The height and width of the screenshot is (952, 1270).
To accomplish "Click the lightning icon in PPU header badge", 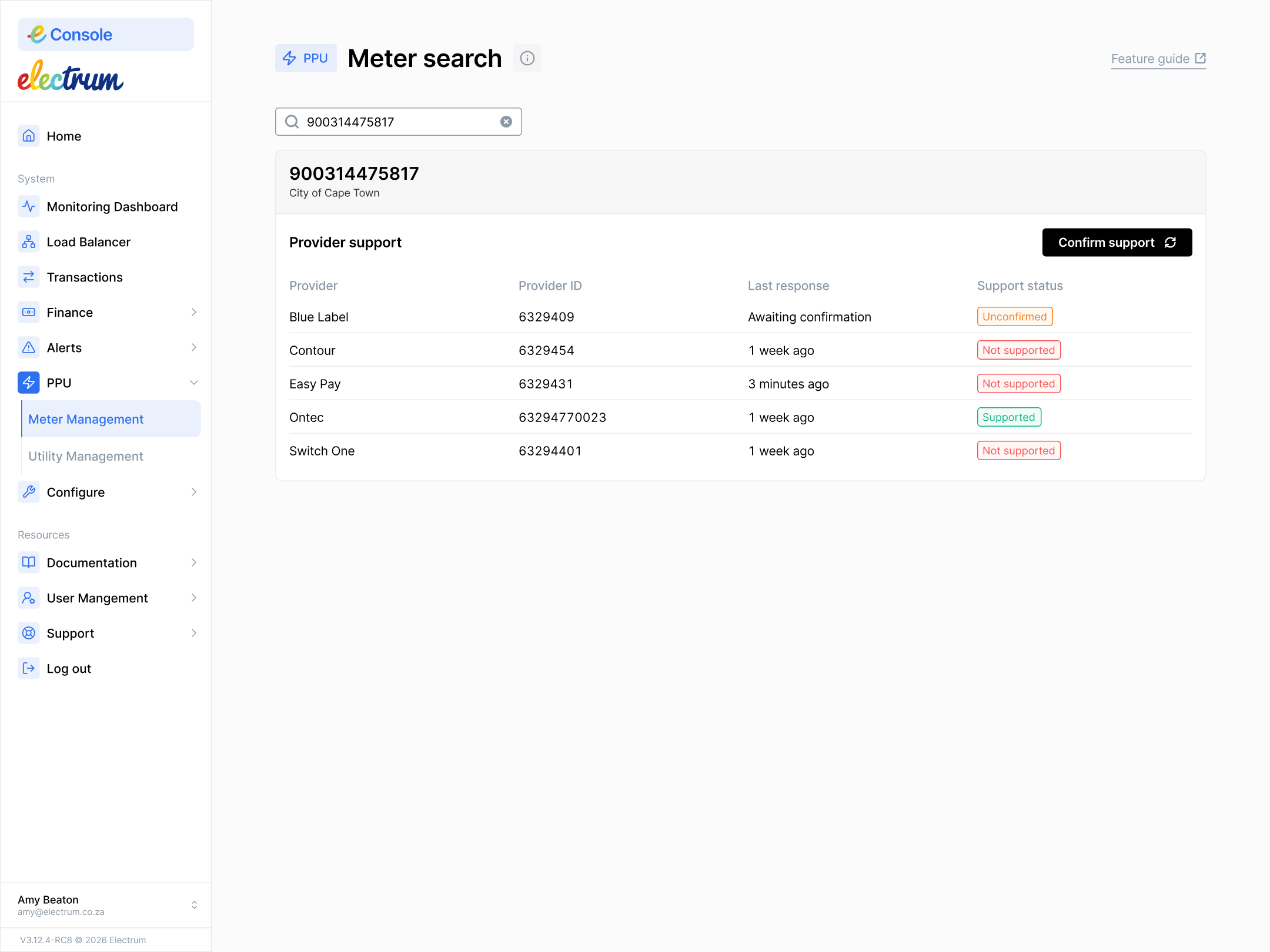I will coord(289,58).
